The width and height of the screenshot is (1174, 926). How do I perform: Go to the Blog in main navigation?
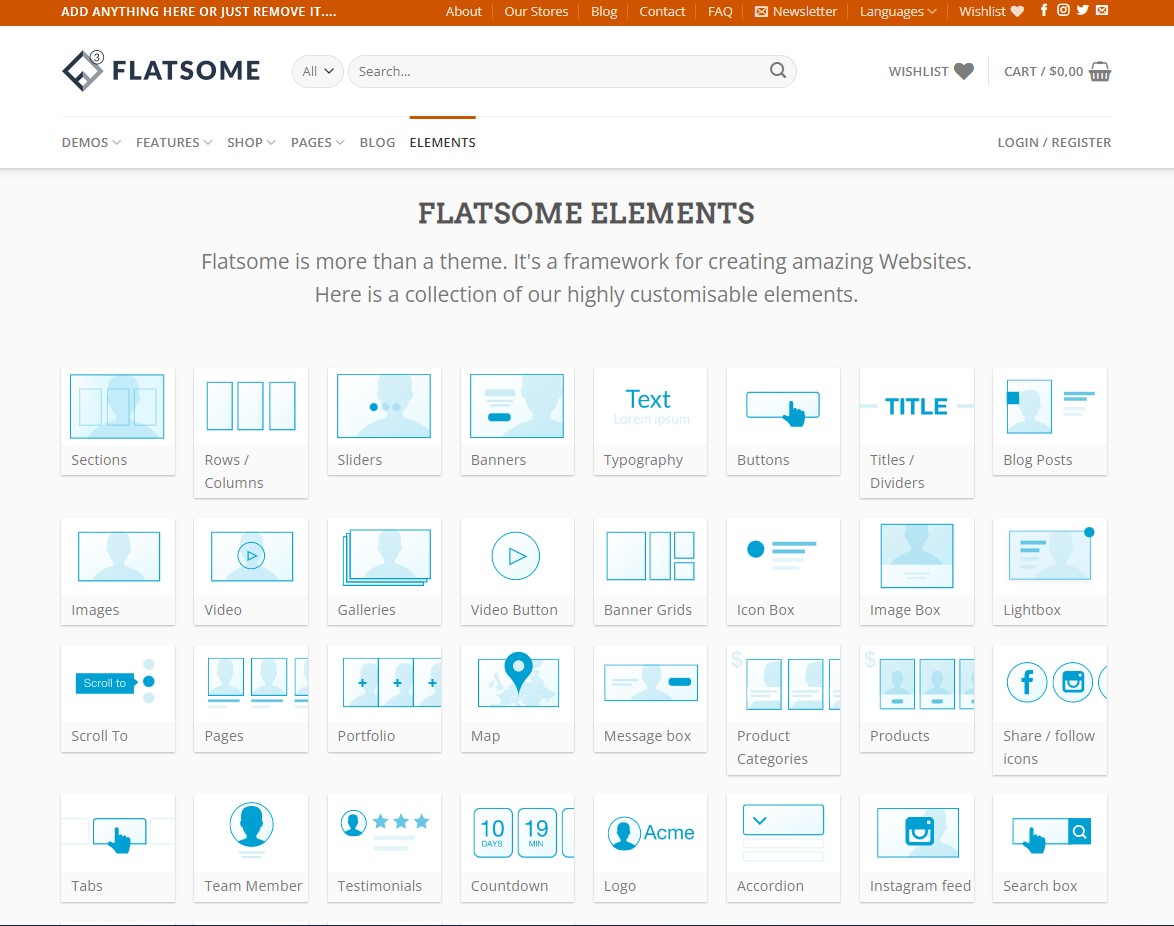[x=377, y=142]
